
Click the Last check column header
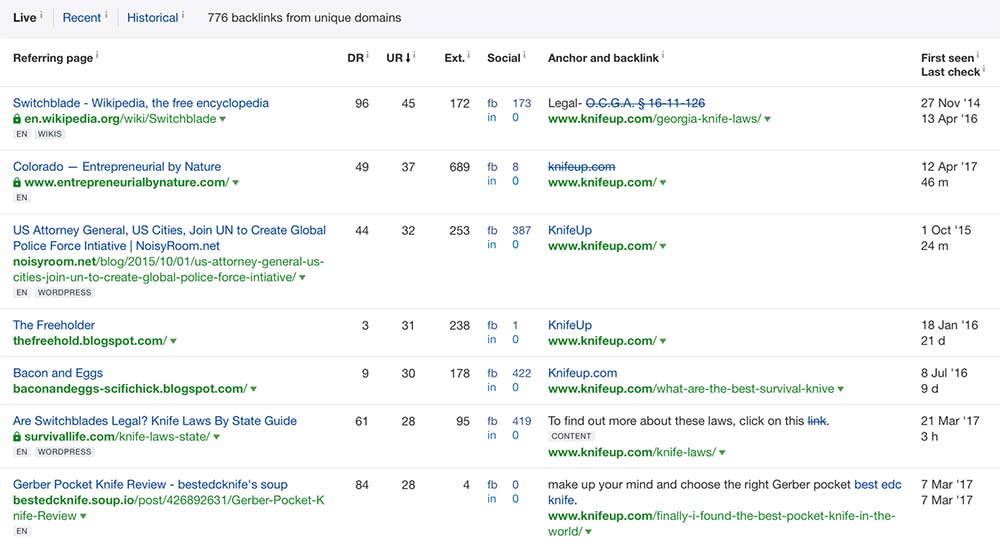pyautogui.click(x=950, y=72)
